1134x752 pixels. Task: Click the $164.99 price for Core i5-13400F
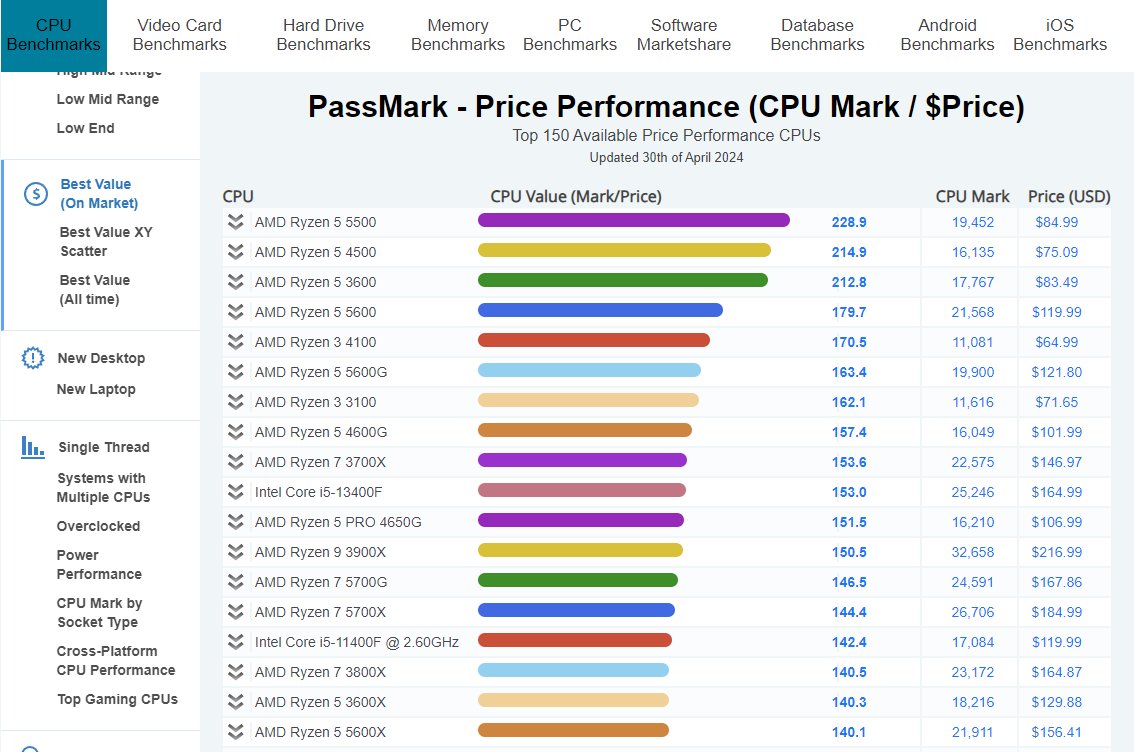tap(1057, 492)
